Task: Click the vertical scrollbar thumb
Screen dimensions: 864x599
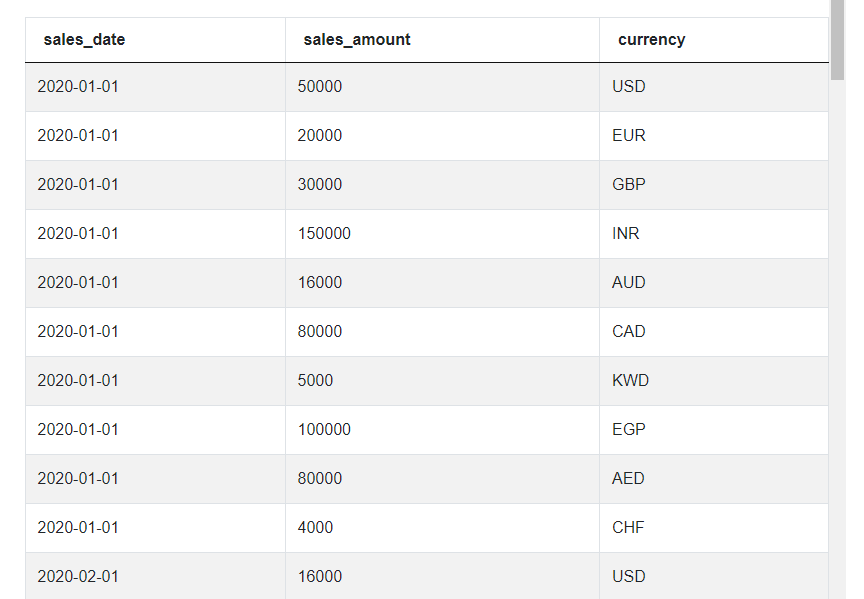Action: [x=838, y=40]
